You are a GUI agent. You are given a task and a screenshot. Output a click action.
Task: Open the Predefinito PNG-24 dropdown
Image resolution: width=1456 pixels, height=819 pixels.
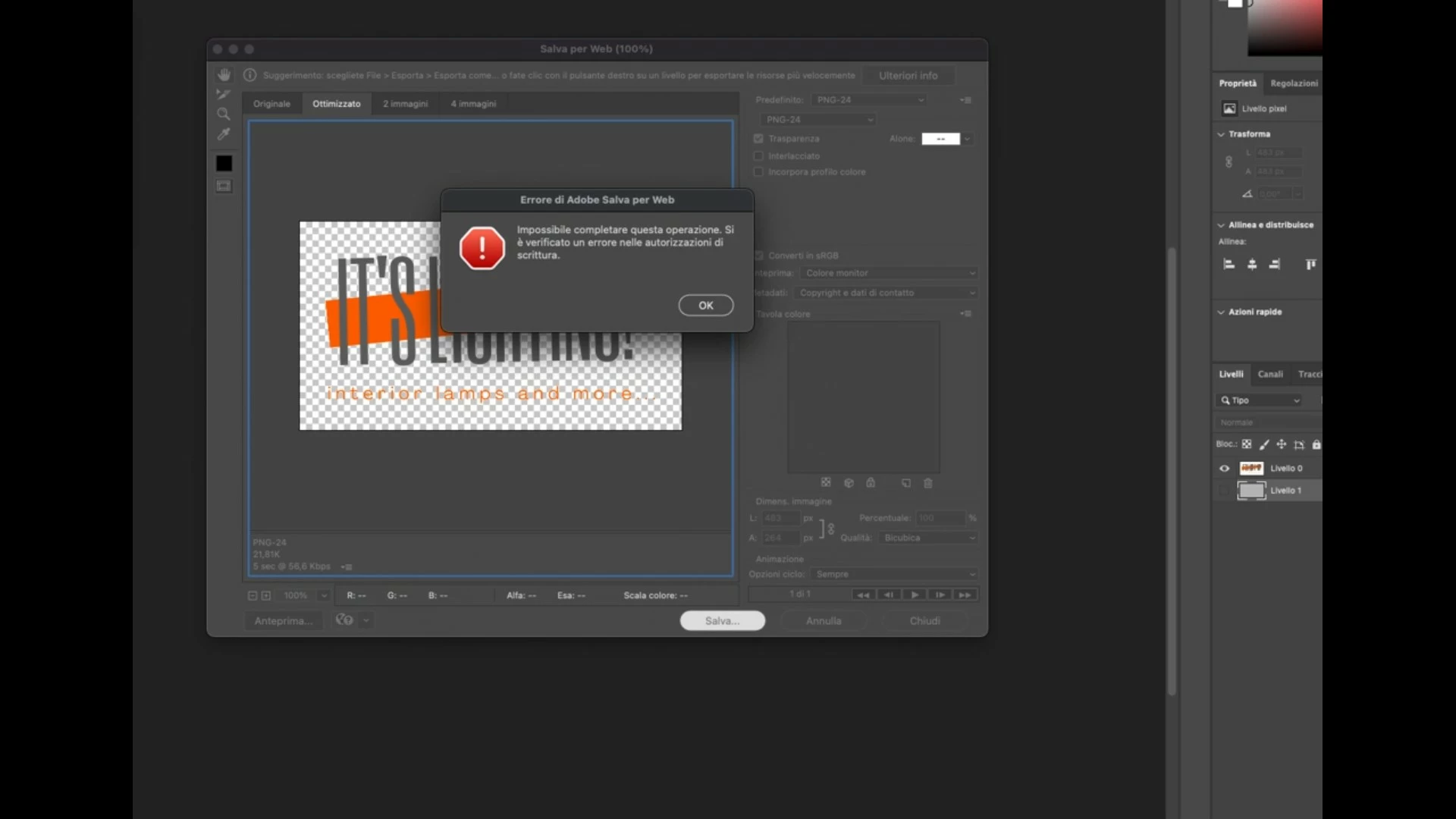(870, 100)
